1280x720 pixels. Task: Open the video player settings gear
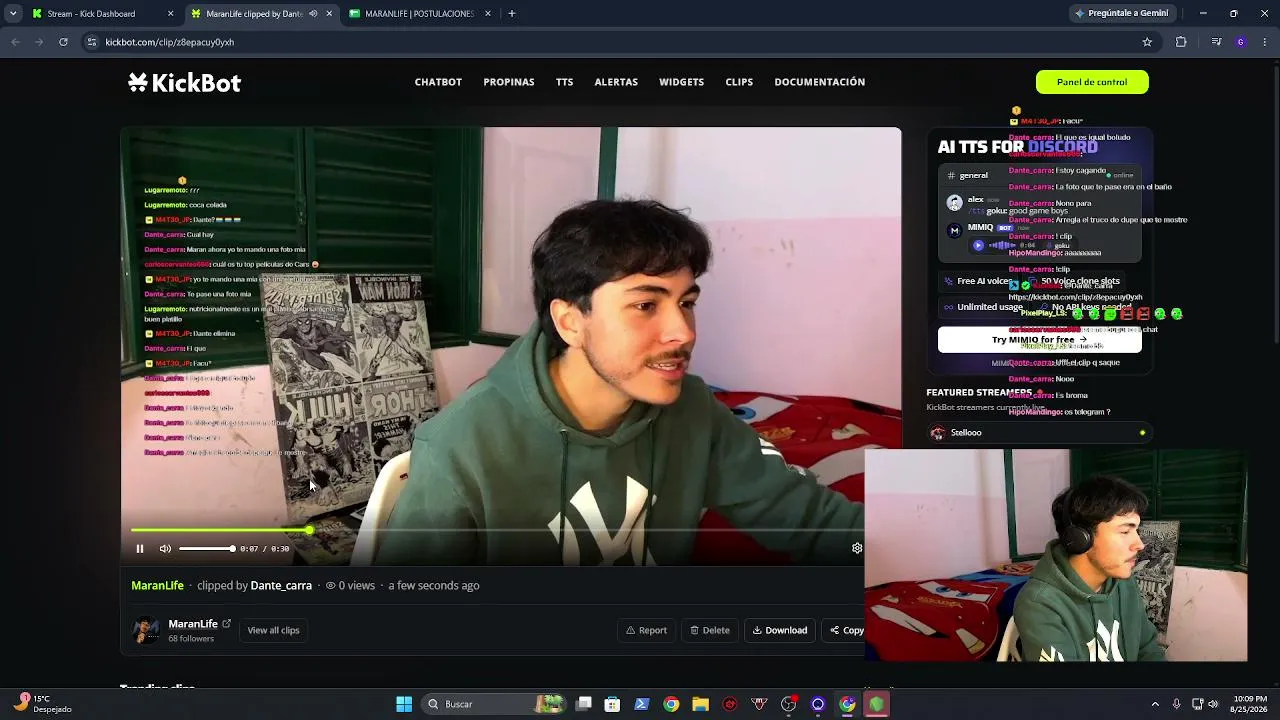(857, 548)
